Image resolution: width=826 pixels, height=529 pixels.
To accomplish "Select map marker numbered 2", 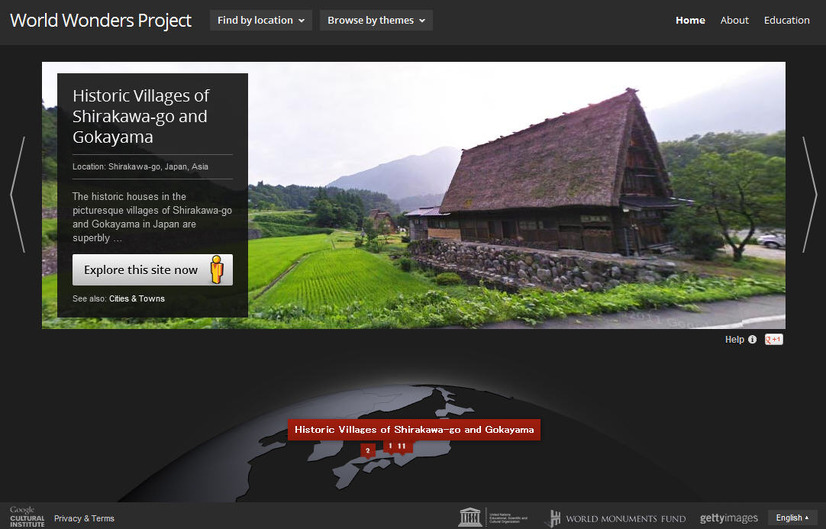I will (368, 450).
